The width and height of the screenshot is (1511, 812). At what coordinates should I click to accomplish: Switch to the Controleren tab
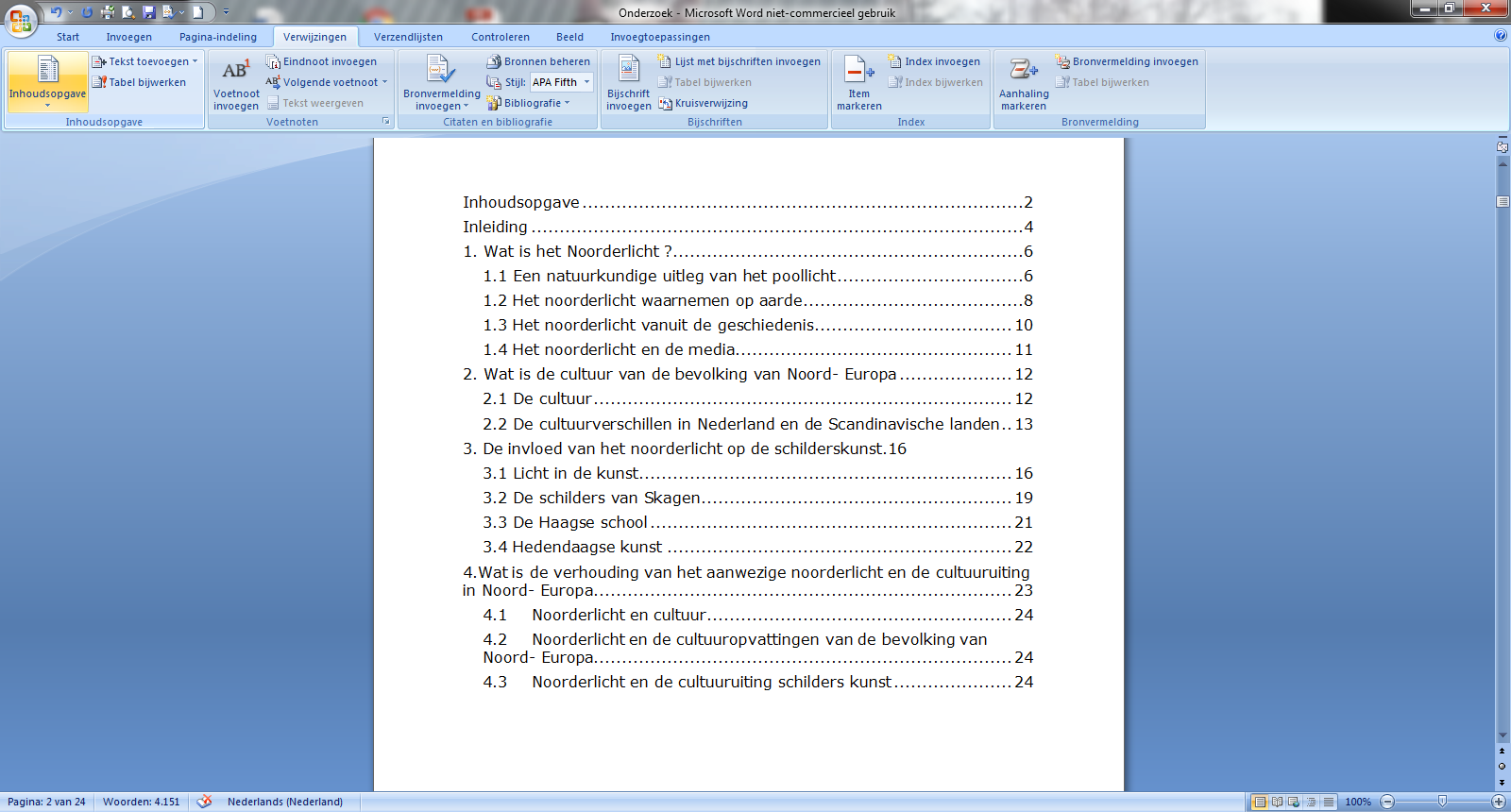(x=500, y=37)
